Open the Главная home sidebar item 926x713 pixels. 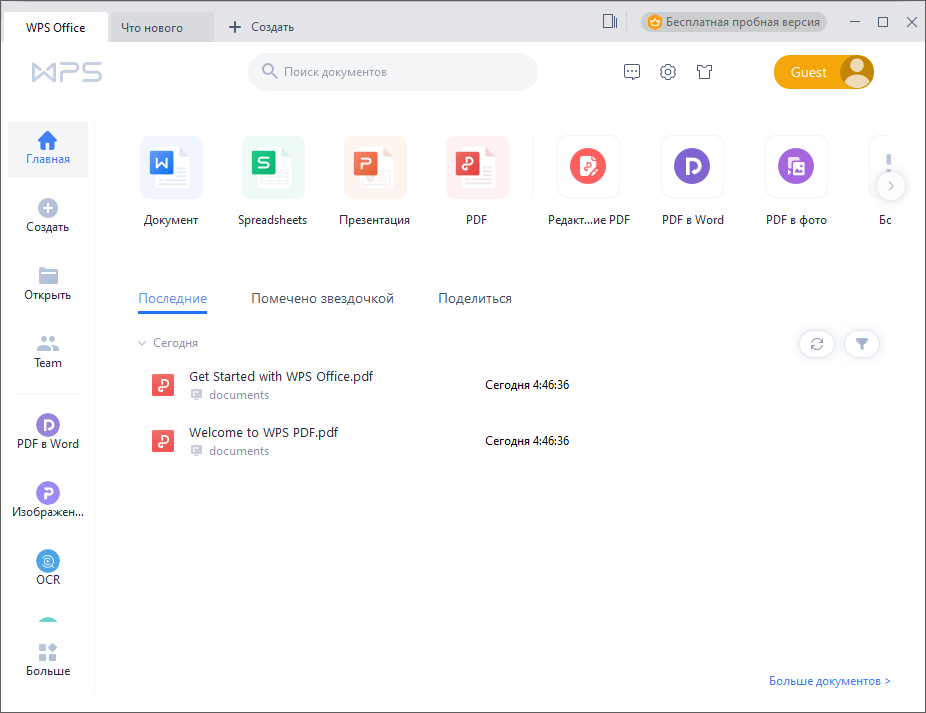pos(48,149)
